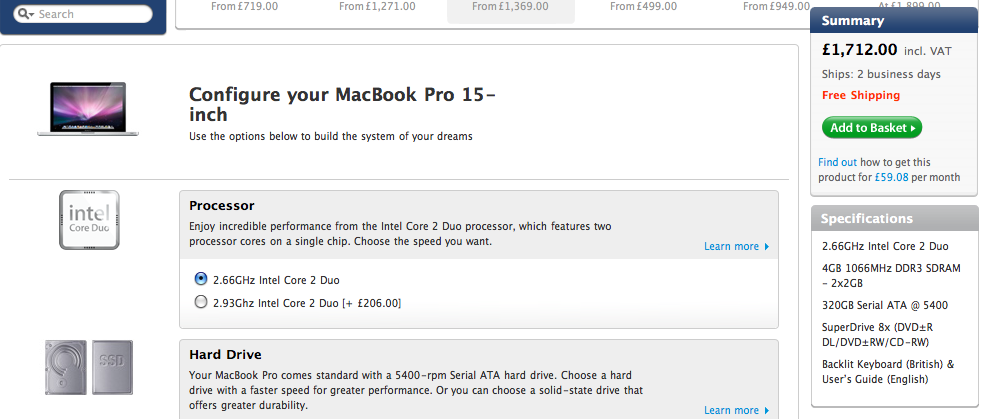Select the From £1,271.00 product tab
This screenshot has height=419, width=982.
point(377,7)
